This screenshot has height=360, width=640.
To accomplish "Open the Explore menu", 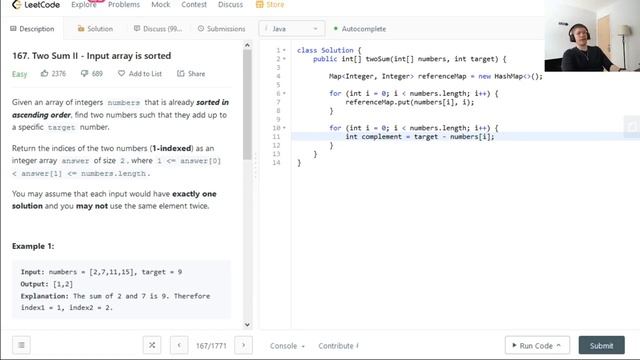I will click(x=84, y=4).
